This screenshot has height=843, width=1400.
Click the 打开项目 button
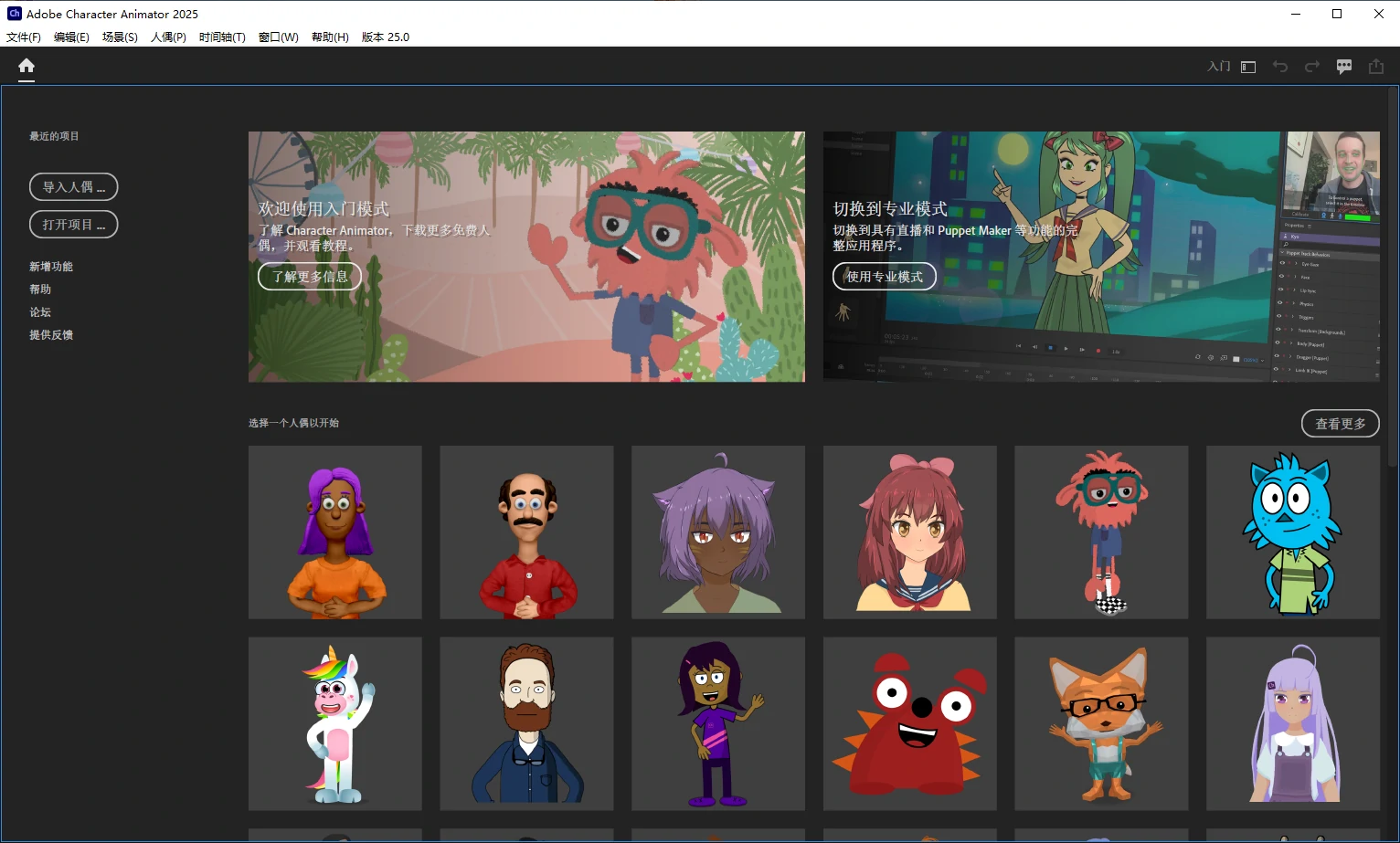73,224
